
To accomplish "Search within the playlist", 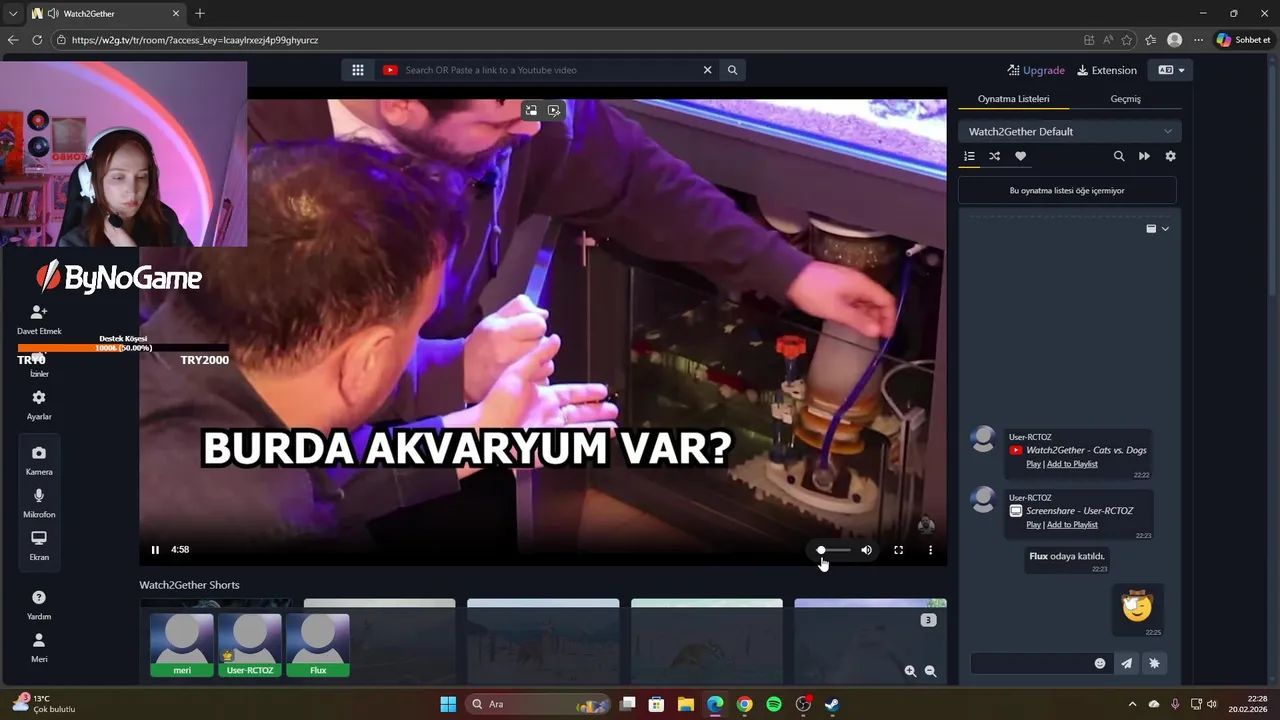I will 1119,156.
